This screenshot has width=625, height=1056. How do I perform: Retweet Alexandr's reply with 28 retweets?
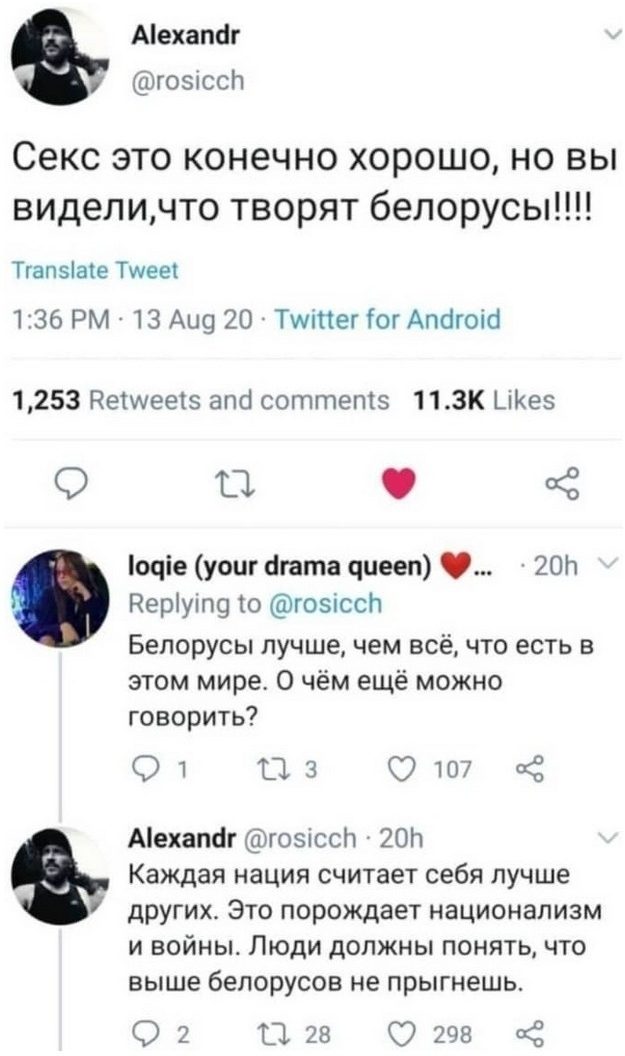[x=267, y=1032]
